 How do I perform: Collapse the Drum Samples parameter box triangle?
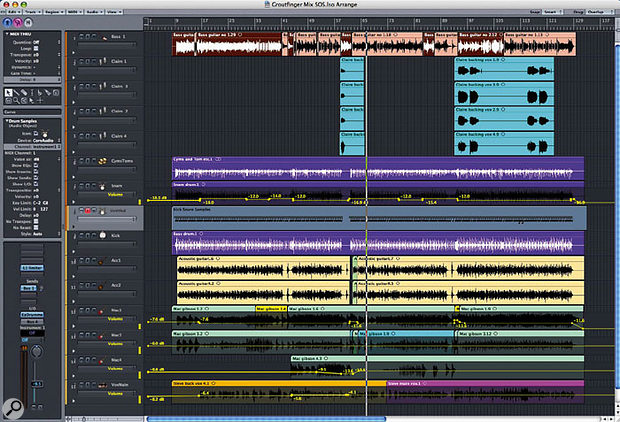7,121
